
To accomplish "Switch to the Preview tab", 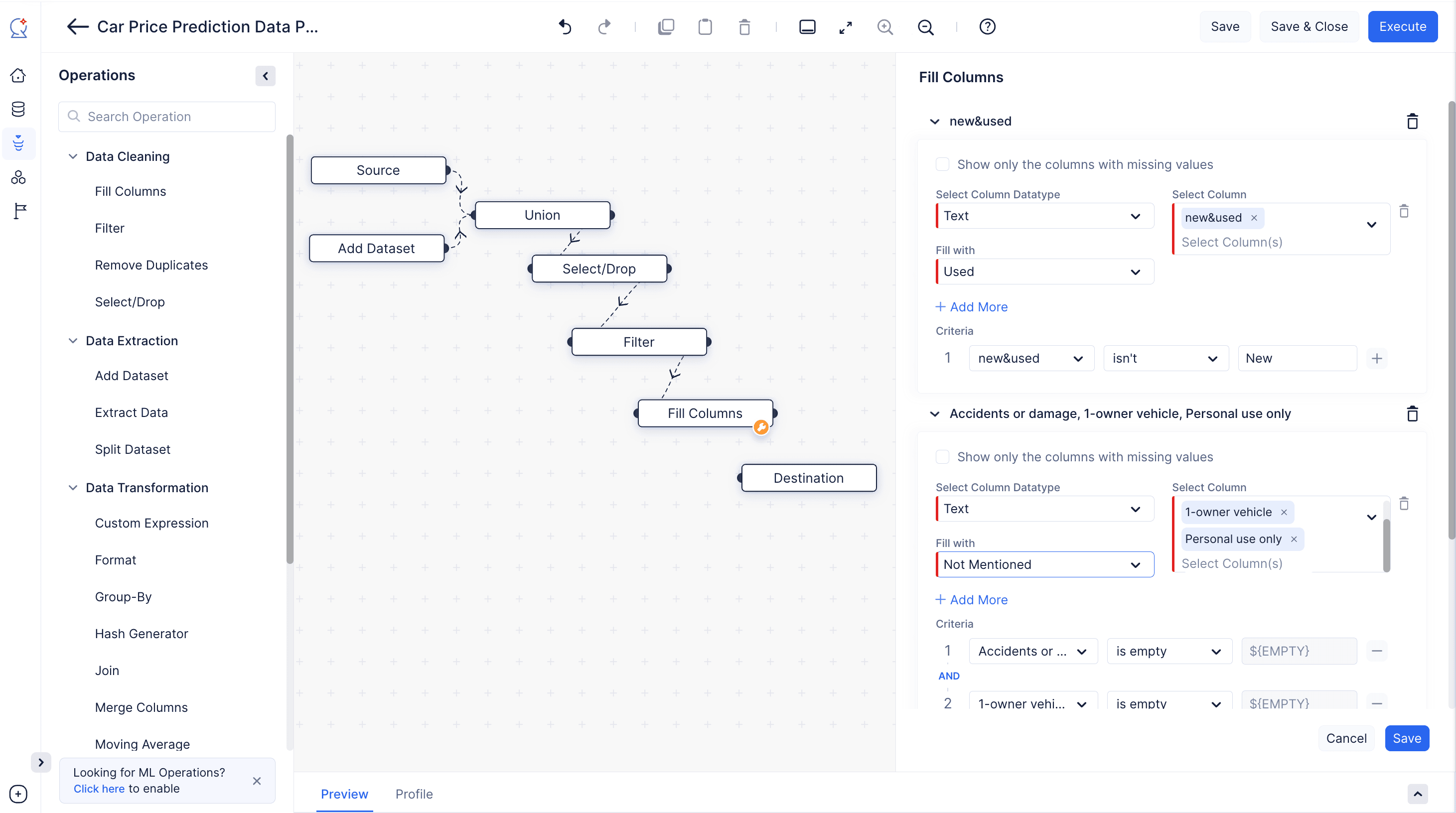I will [x=344, y=793].
